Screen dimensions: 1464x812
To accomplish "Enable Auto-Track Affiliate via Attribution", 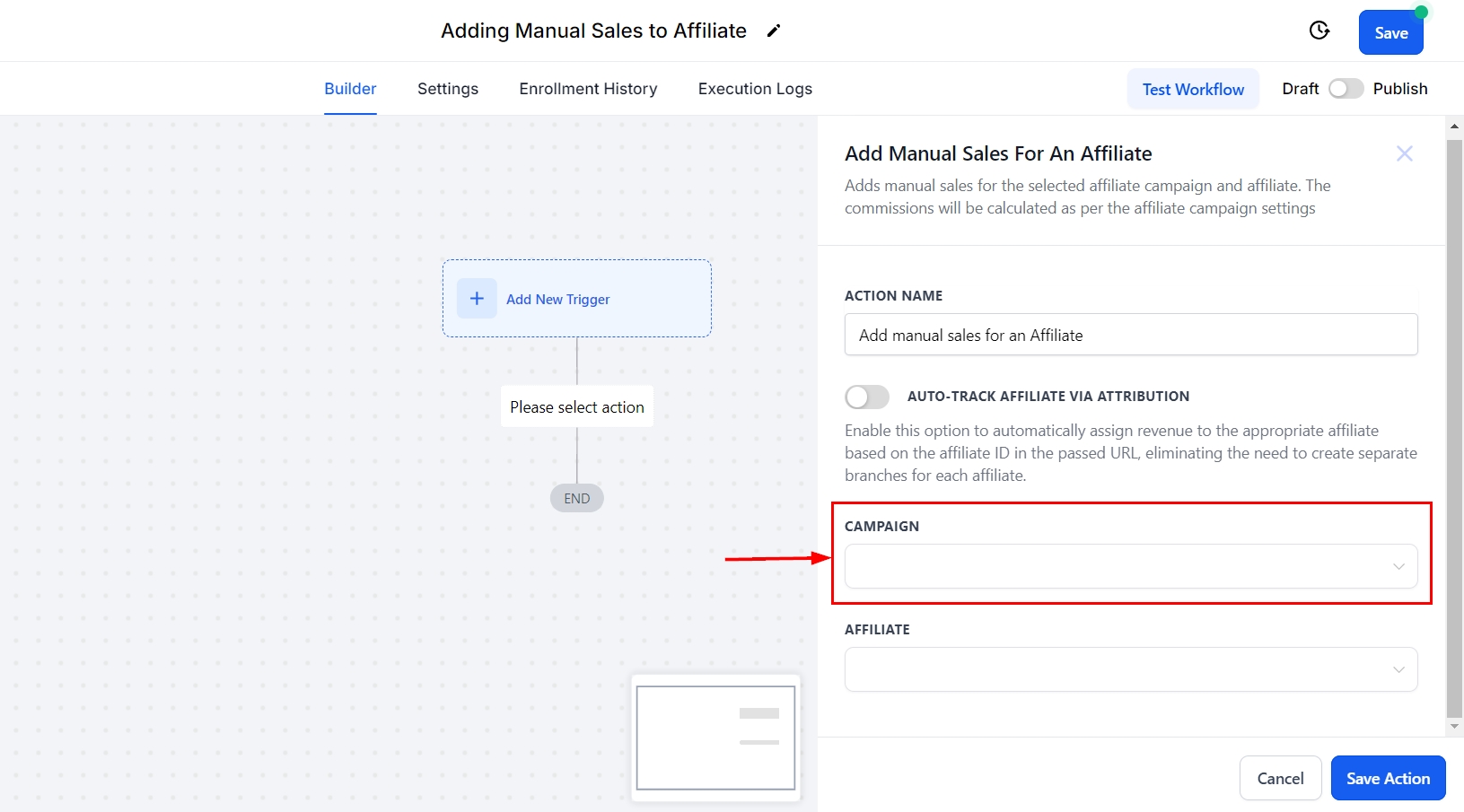I will (x=867, y=397).
